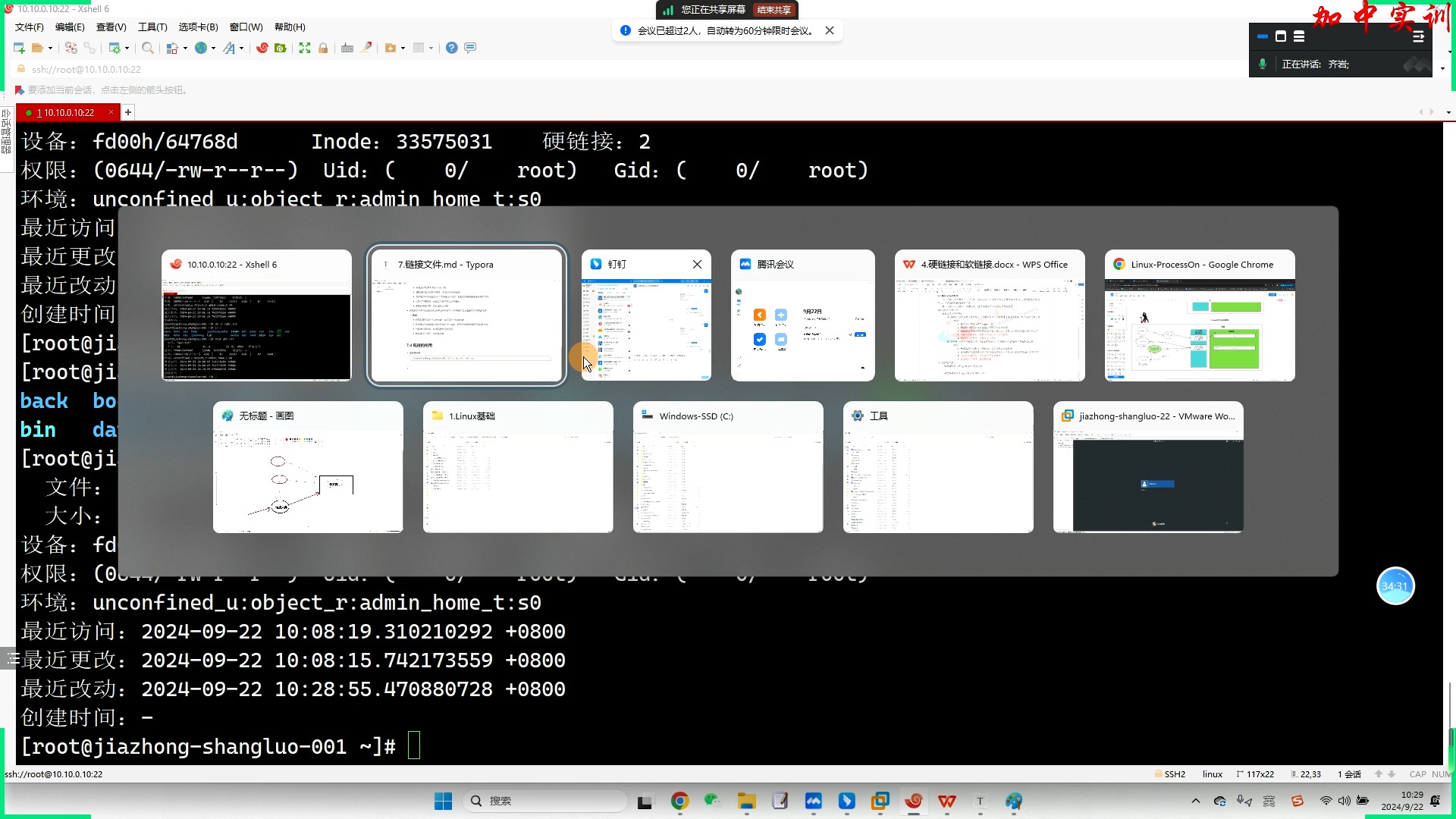Click the session Properties gear icon
This screenshot has height=819, width=1456.
115,48
